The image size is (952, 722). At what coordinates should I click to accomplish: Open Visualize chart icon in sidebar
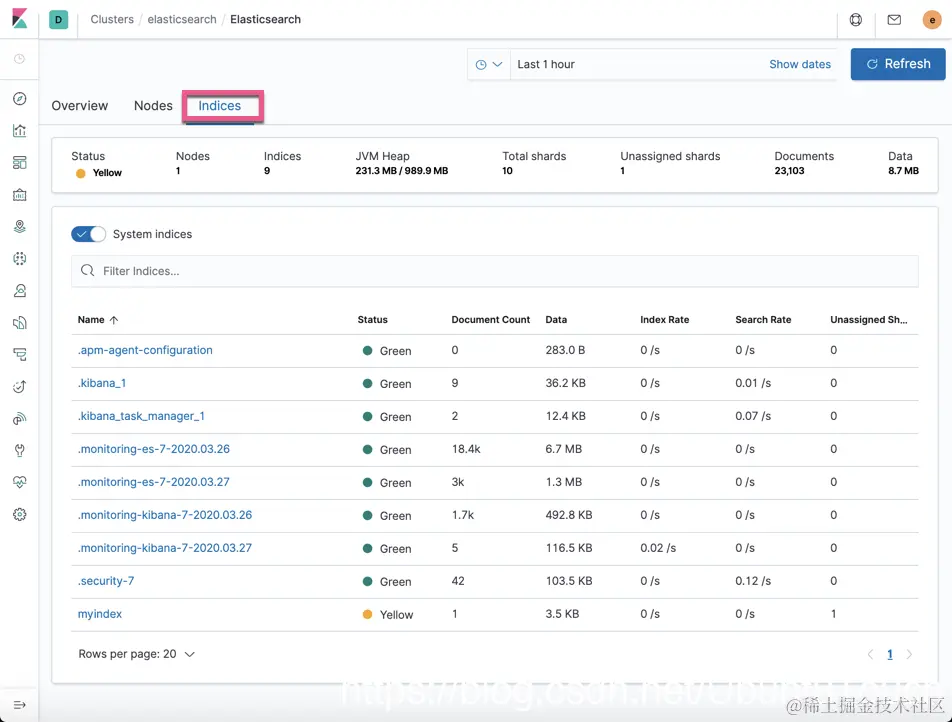pyautogui.click(x=19, y=131)
